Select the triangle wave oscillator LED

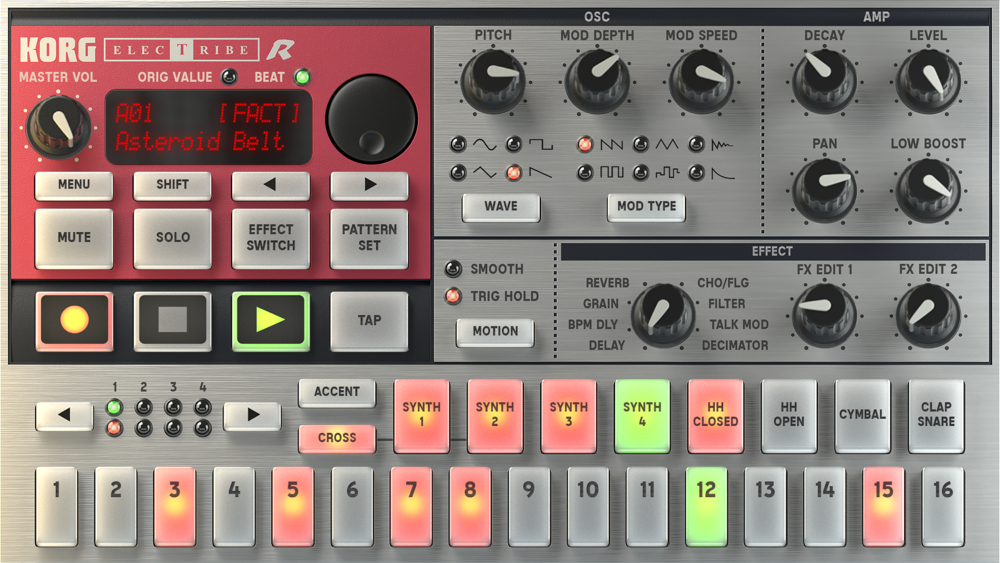458,172
